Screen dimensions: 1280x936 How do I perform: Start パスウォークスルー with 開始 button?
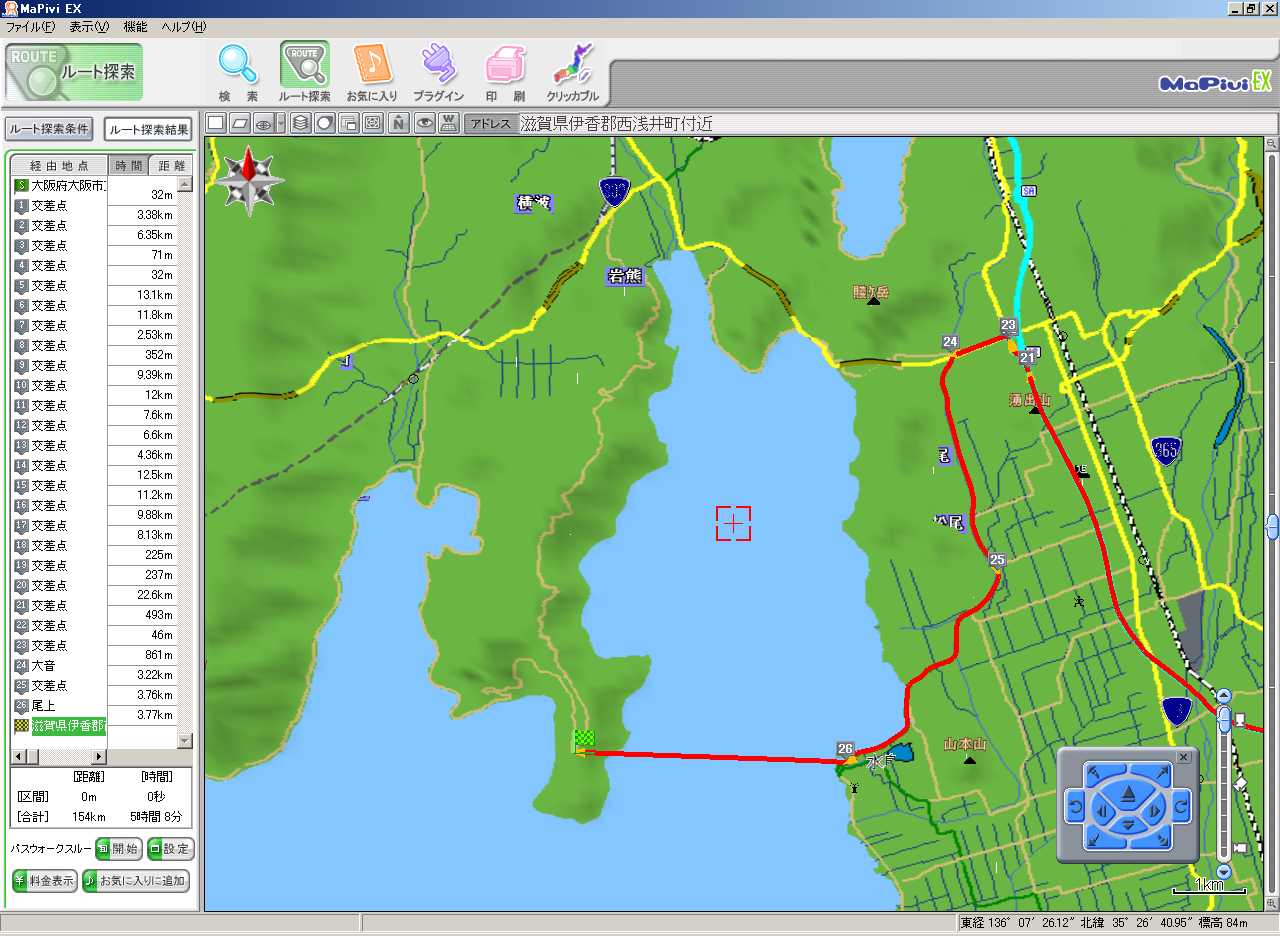point(118,849)
